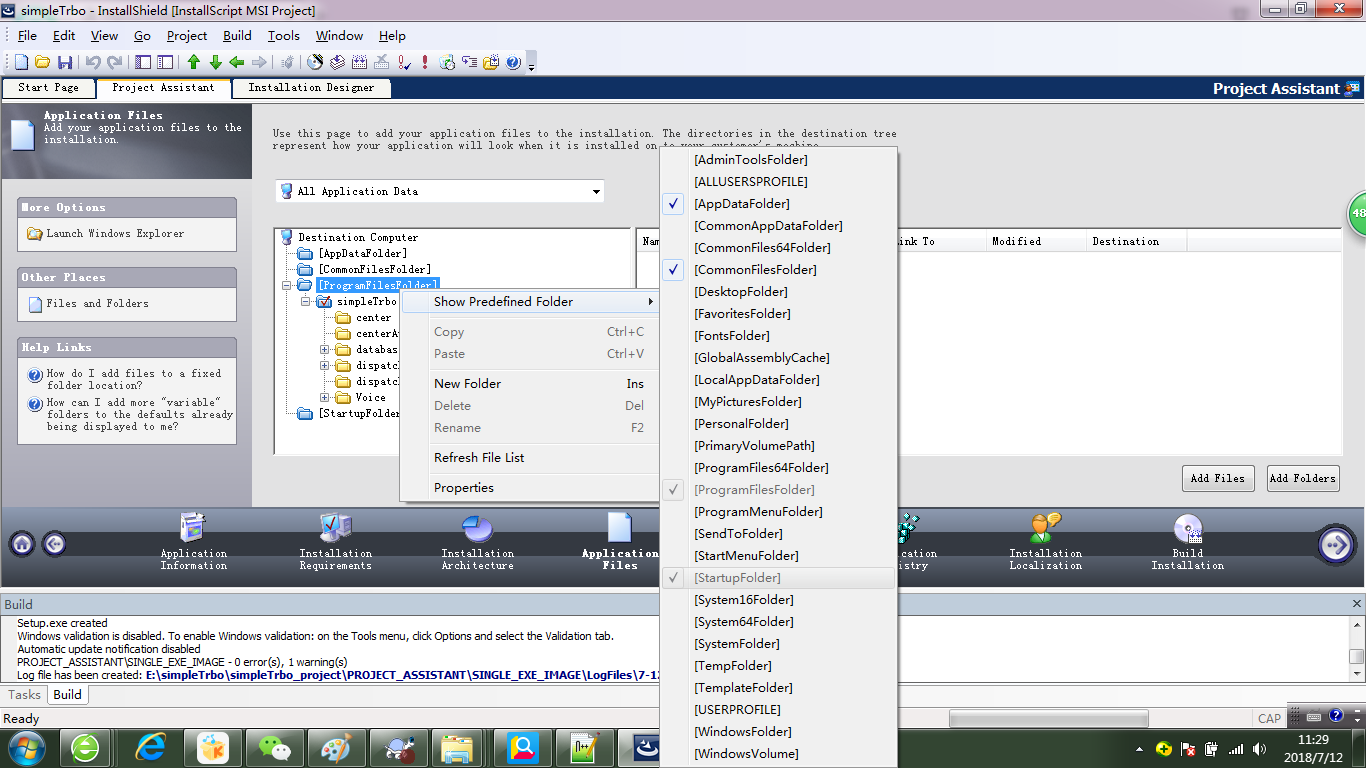Click the Home round button in assistant bar
The image size is (1366, 768).
[22, 544]
